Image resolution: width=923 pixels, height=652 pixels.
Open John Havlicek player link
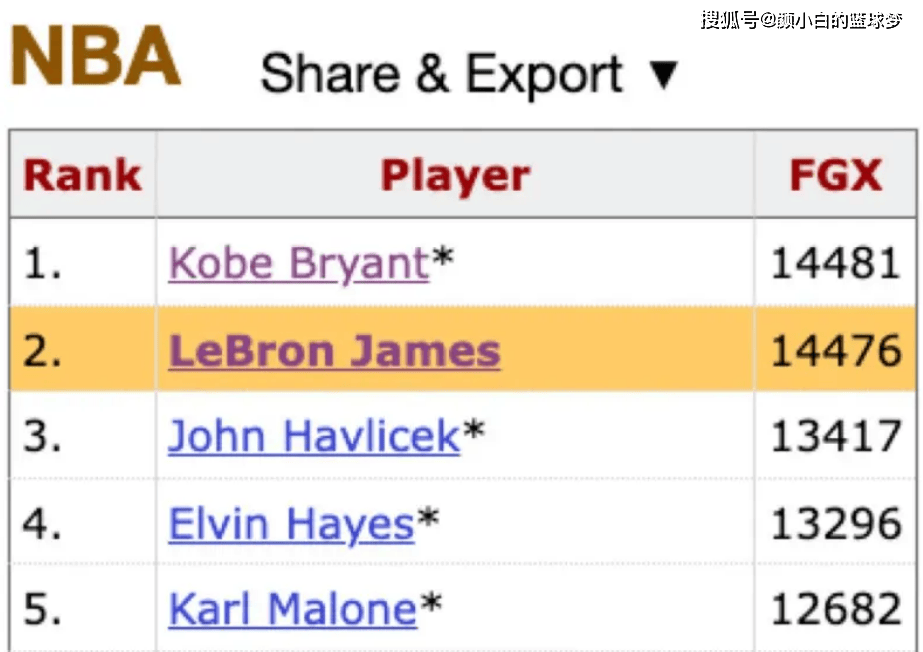pos(314,436)
